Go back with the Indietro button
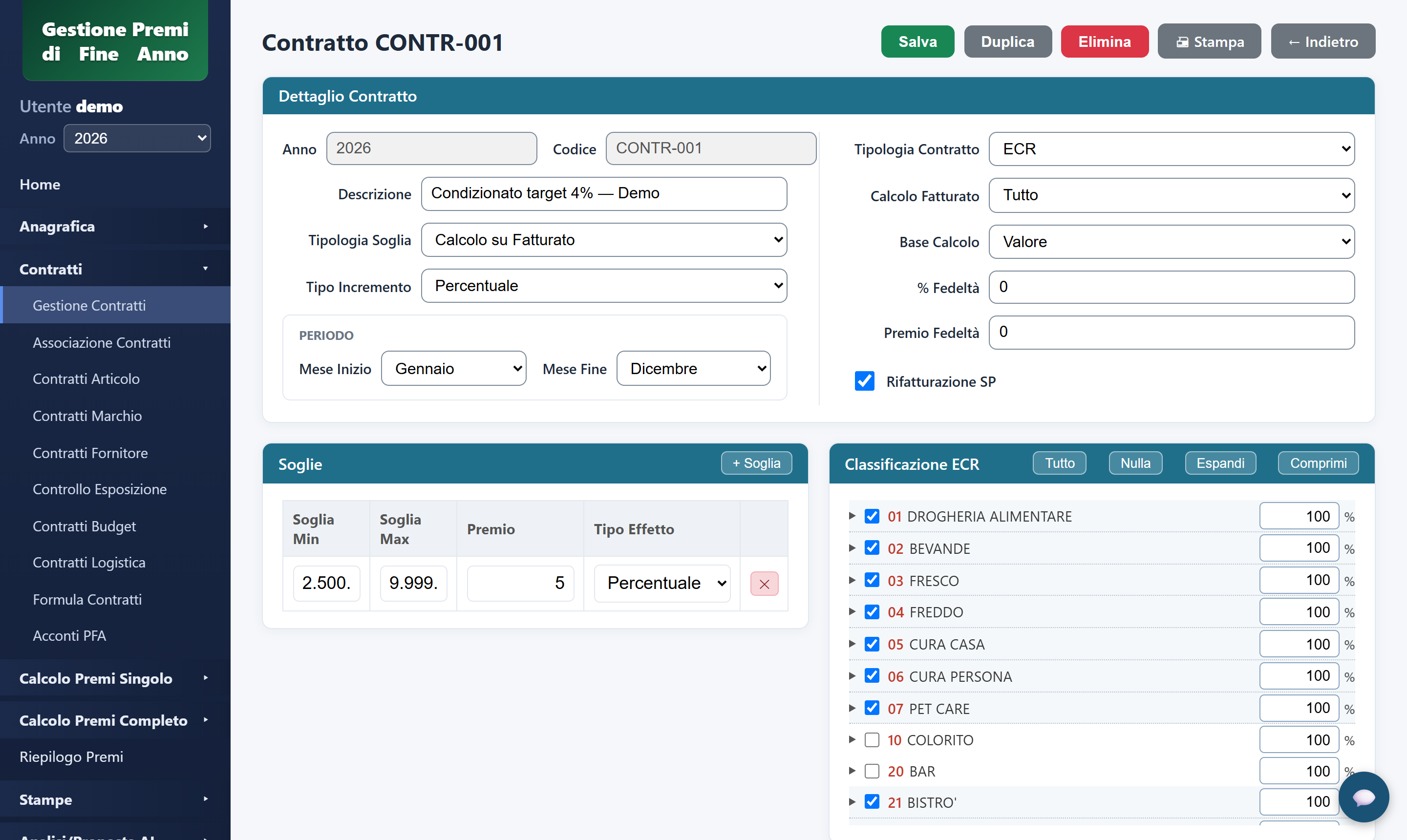The image size is (1407, 840). click(x=1322, y=42)
